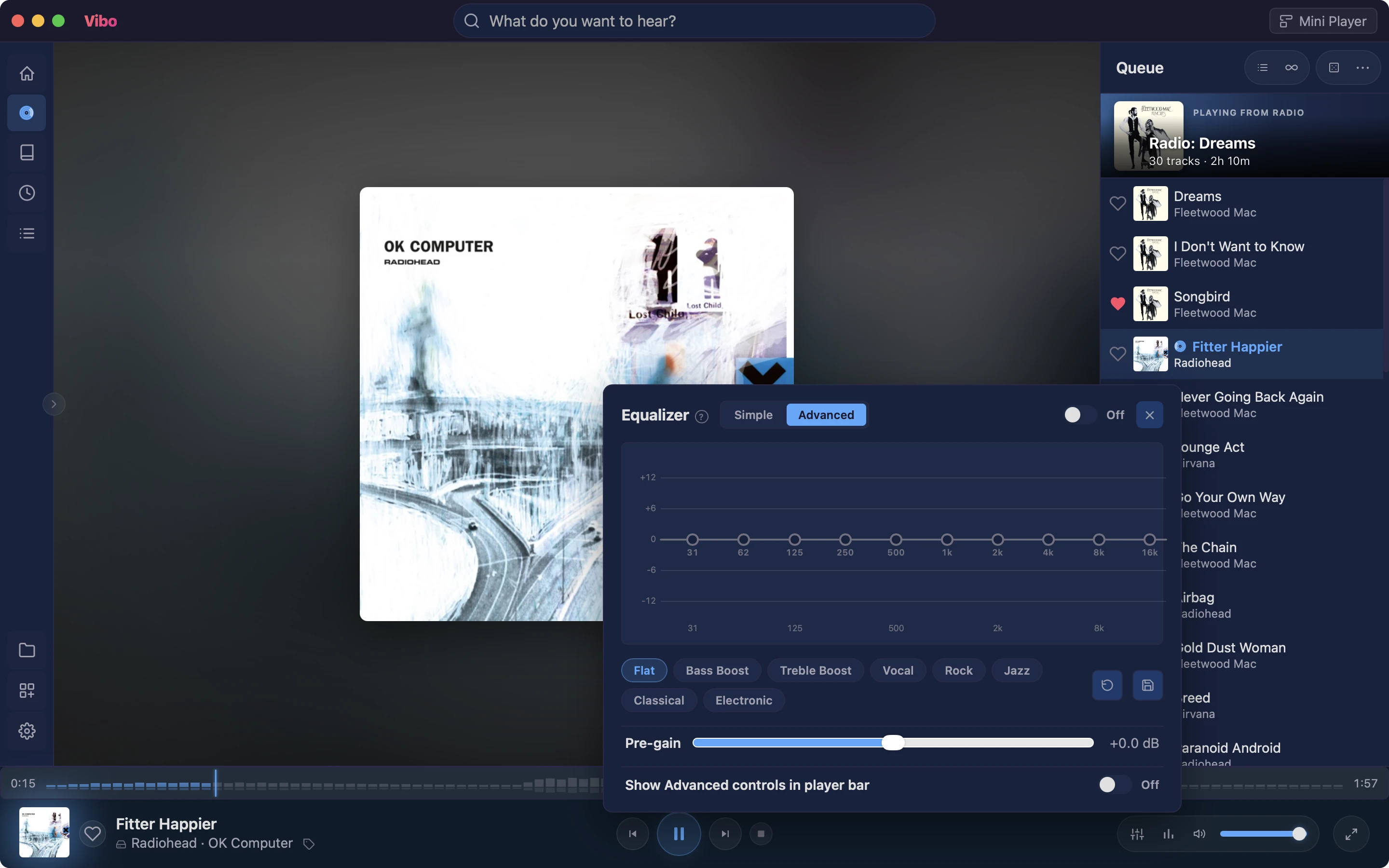Open the history clock sidebar icon
Screen dimensions: 1389x868
(27, 193)
